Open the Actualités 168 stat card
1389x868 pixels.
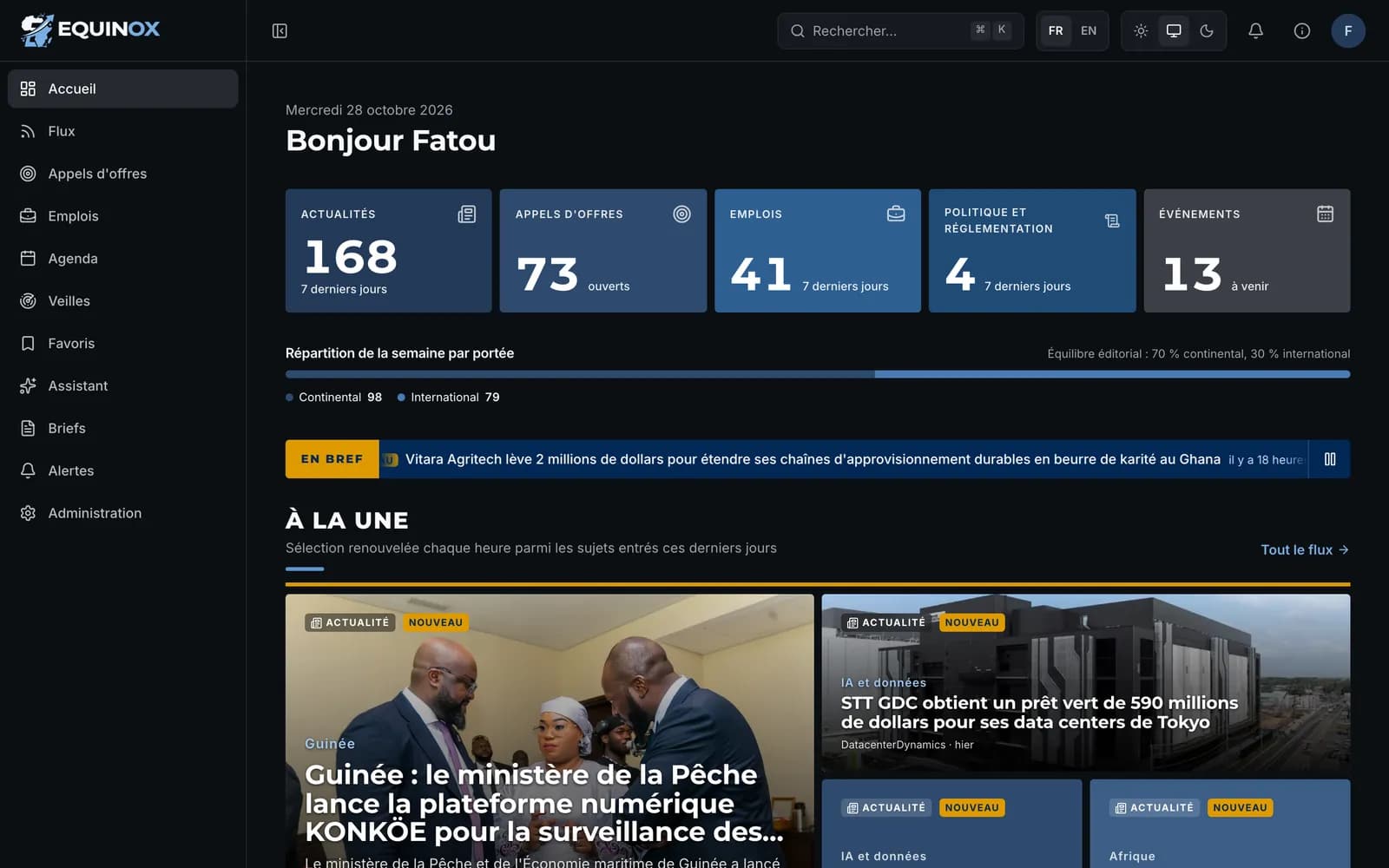pos(389,251)
